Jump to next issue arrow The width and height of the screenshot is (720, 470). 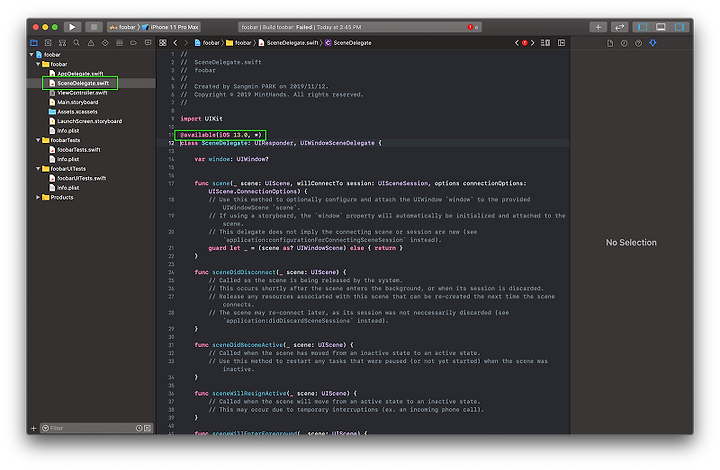(x=533, y=43)
